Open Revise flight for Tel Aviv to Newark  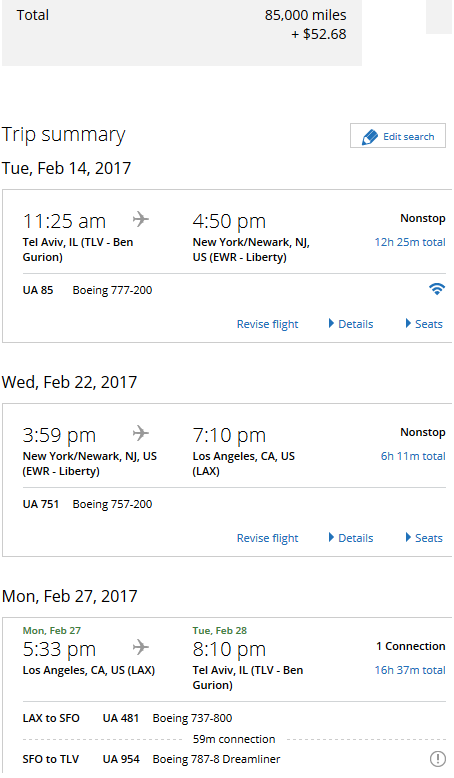click(267, 324)
